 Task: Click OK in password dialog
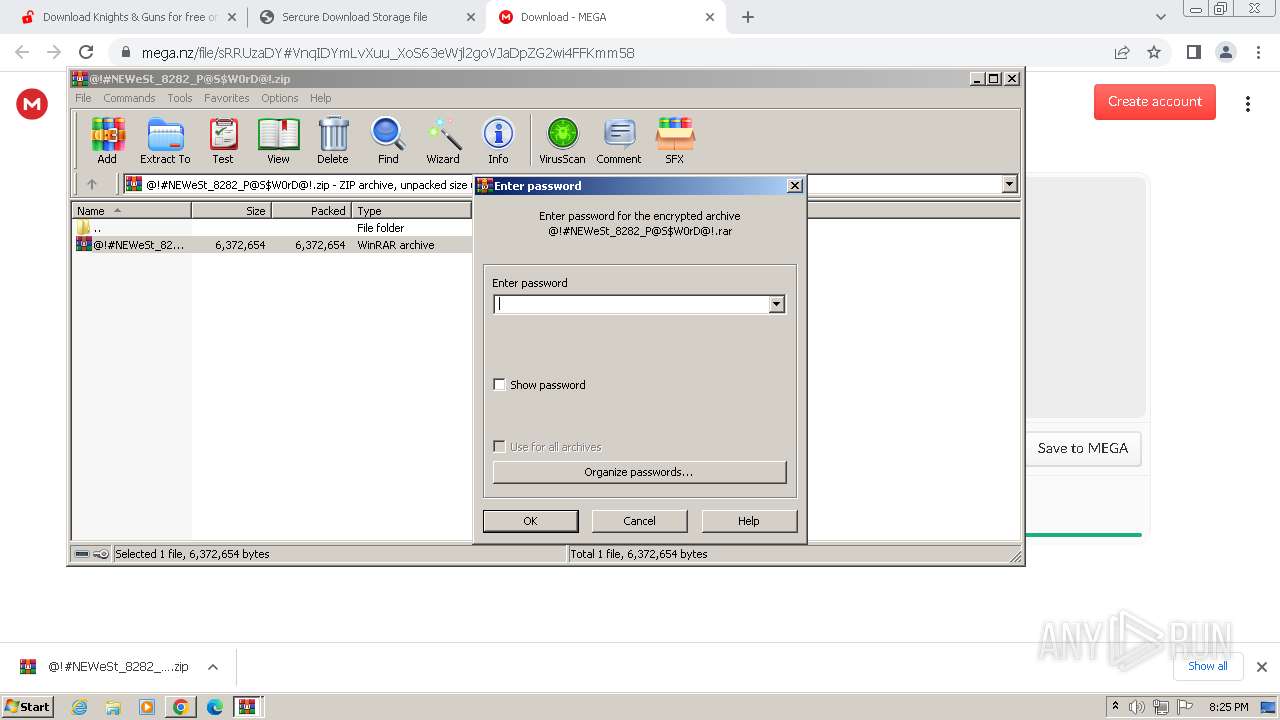(x=530, y=521)
